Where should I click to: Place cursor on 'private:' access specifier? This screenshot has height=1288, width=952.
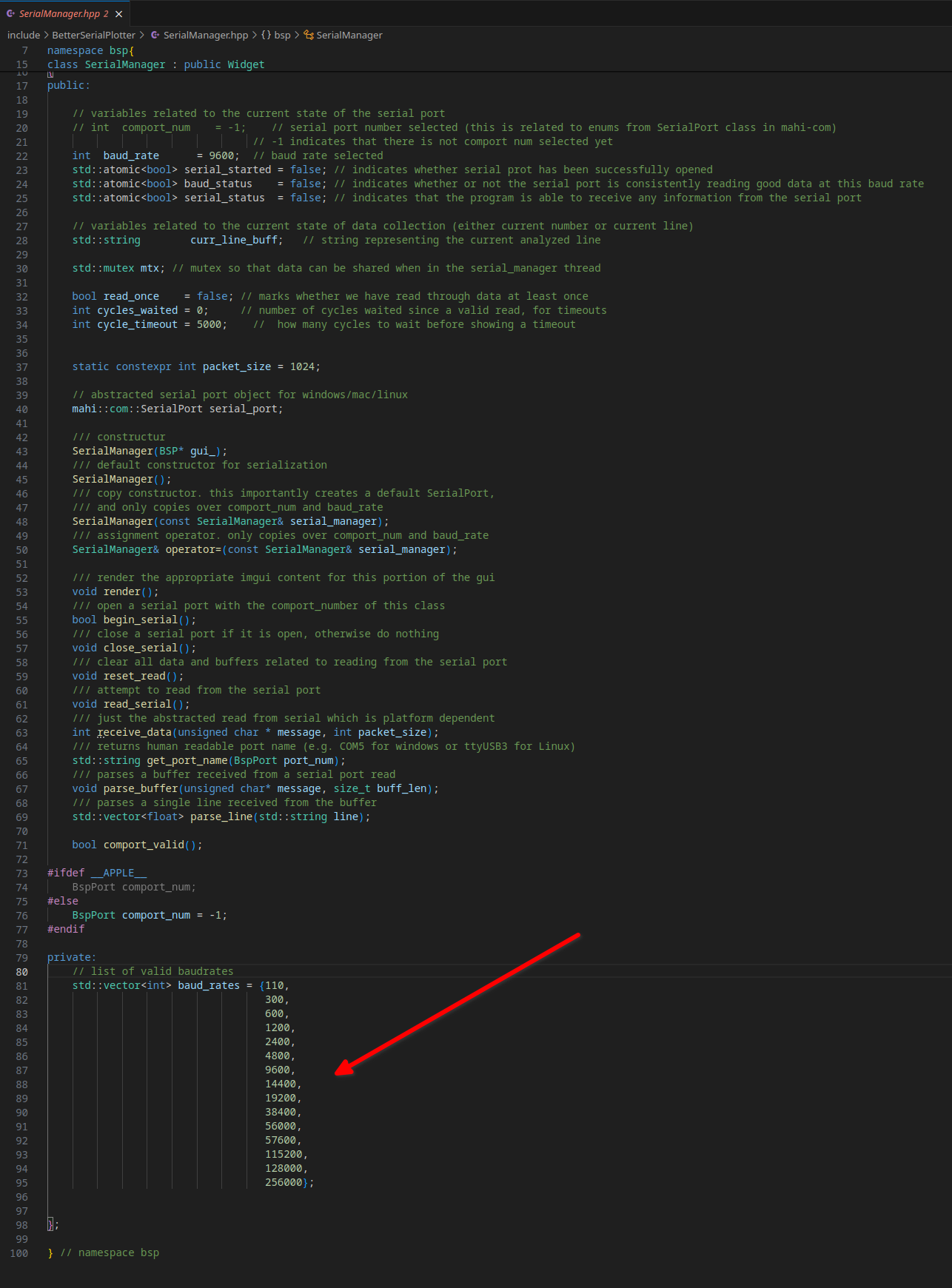click(72, 958)
